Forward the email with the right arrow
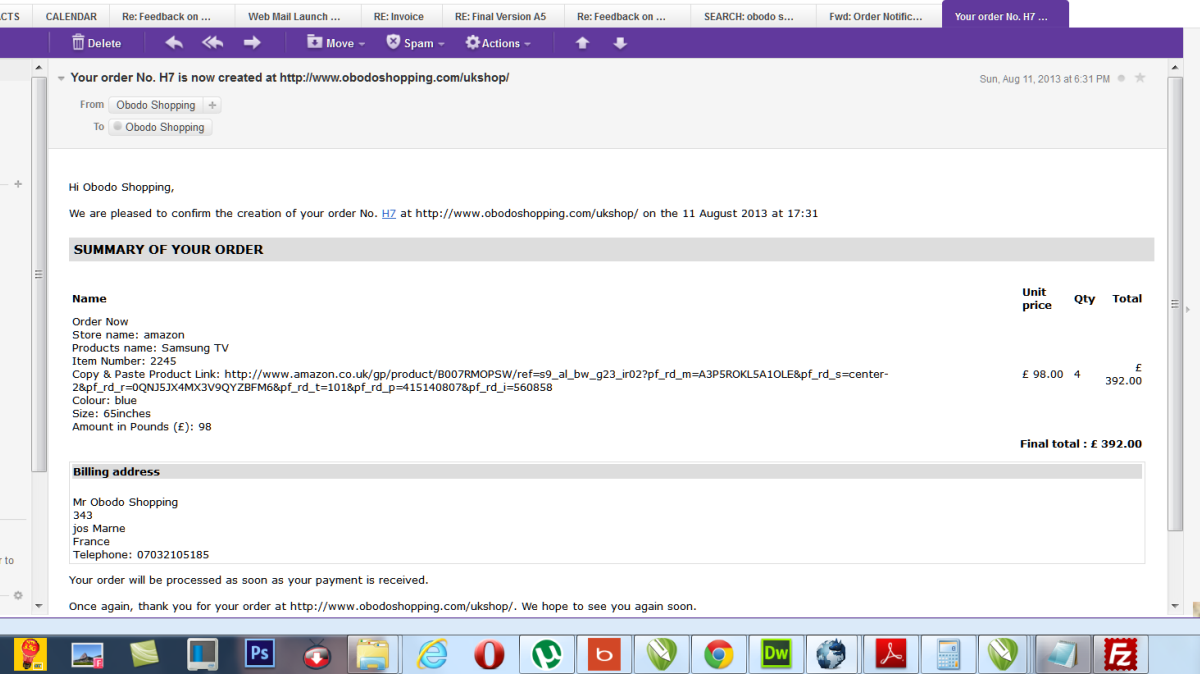1200x674 pixels. [x=252, y=43]
